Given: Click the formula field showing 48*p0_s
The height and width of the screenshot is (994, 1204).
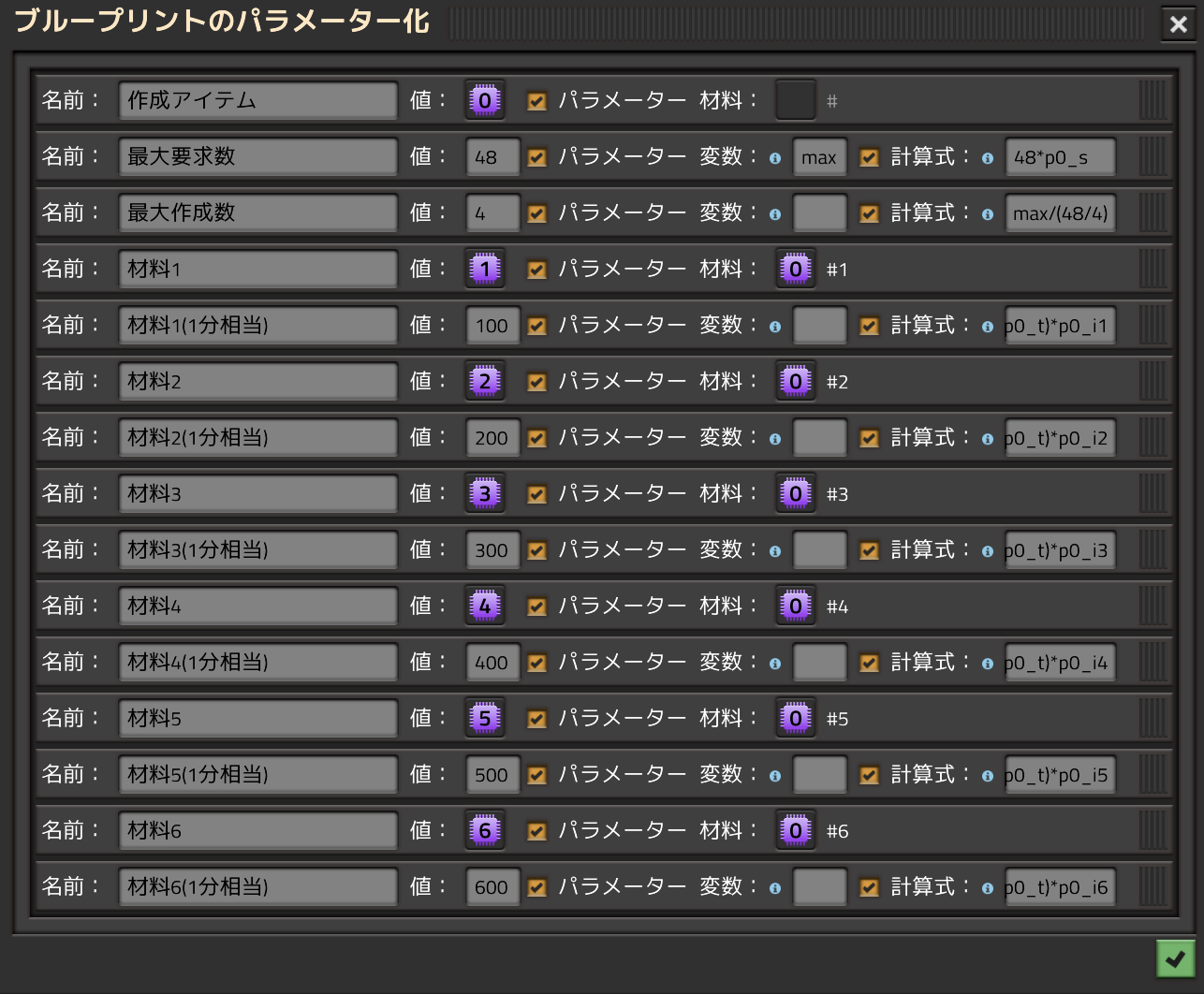Looking at the screenshot, I should pos(1061,157).
